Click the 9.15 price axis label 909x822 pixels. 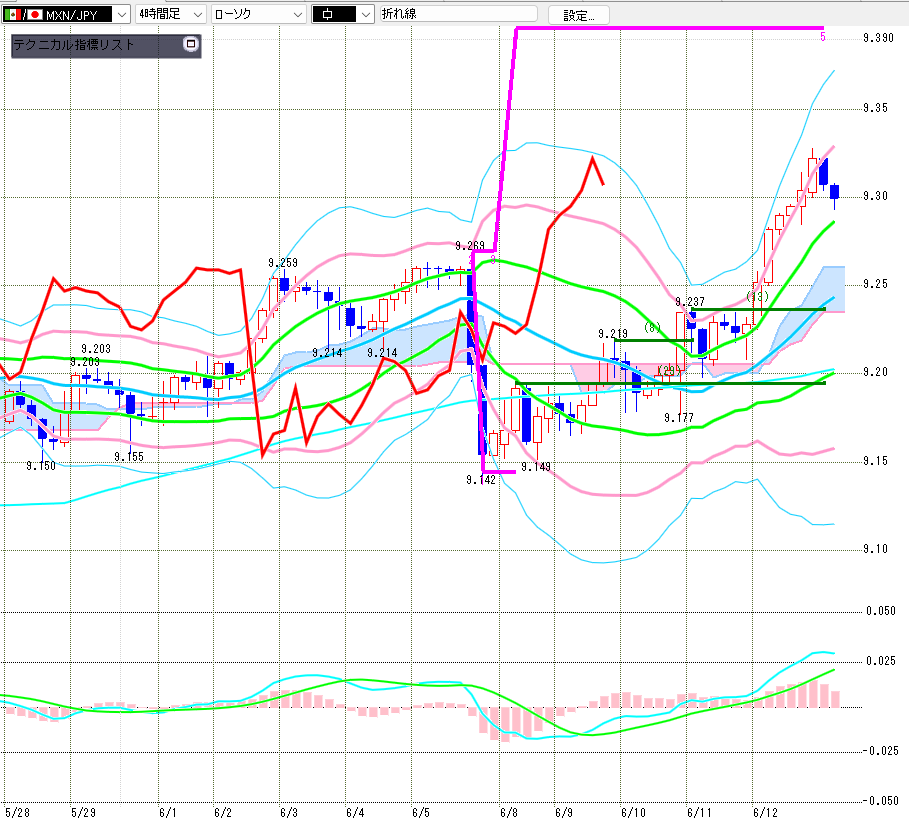[x=875, y=461]
